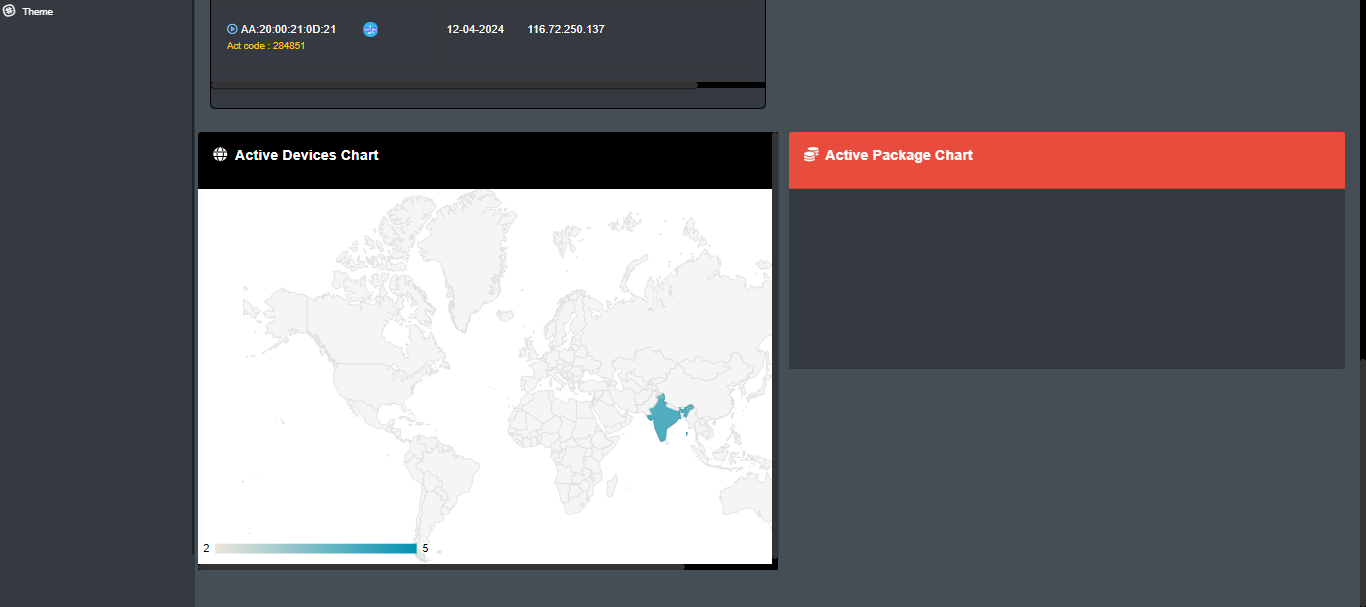Open the Theme menu item

[x=38, y=12]
